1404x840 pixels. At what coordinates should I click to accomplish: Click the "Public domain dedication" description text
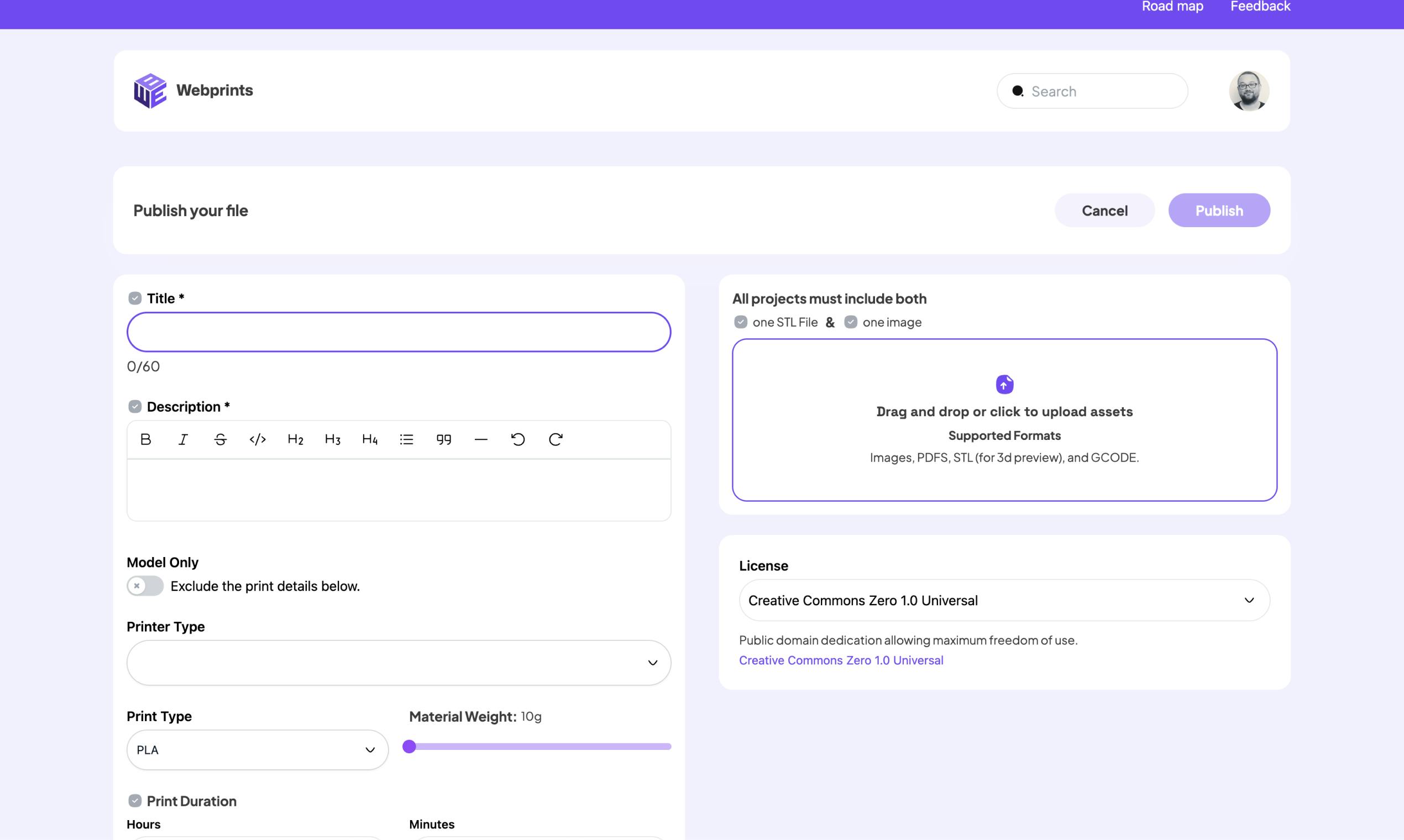(908, 640)
